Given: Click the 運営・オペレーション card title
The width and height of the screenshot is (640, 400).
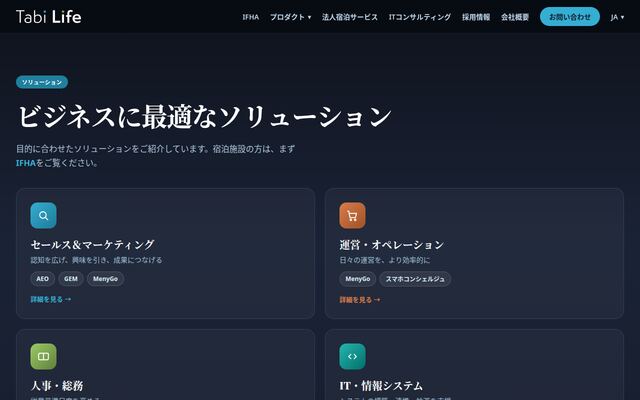Looking at the screenshot, I should (391, 244).
